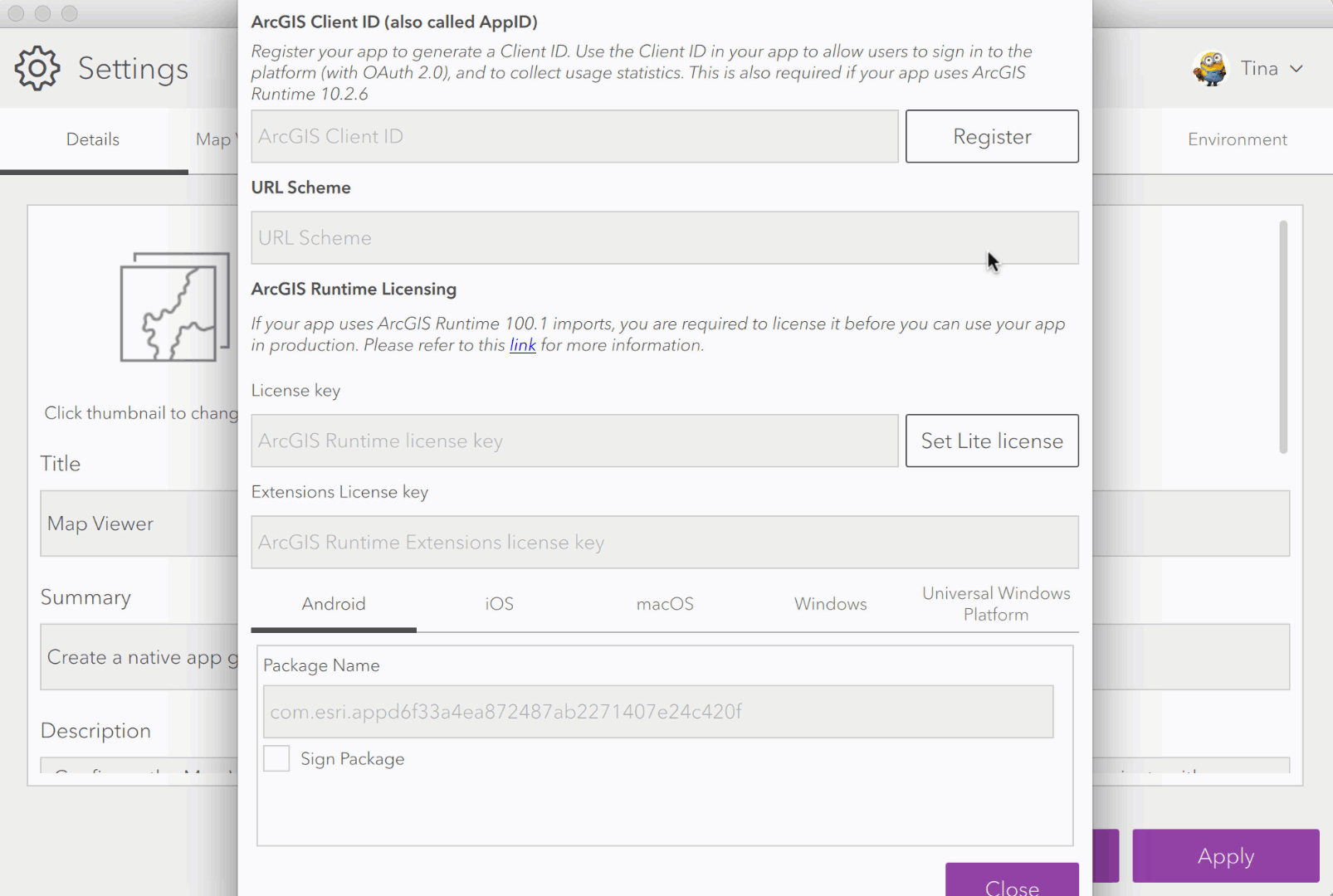Close the licensing dialog
The width and height of the screenshot is (1333, 896).
tap(1012, 881)
